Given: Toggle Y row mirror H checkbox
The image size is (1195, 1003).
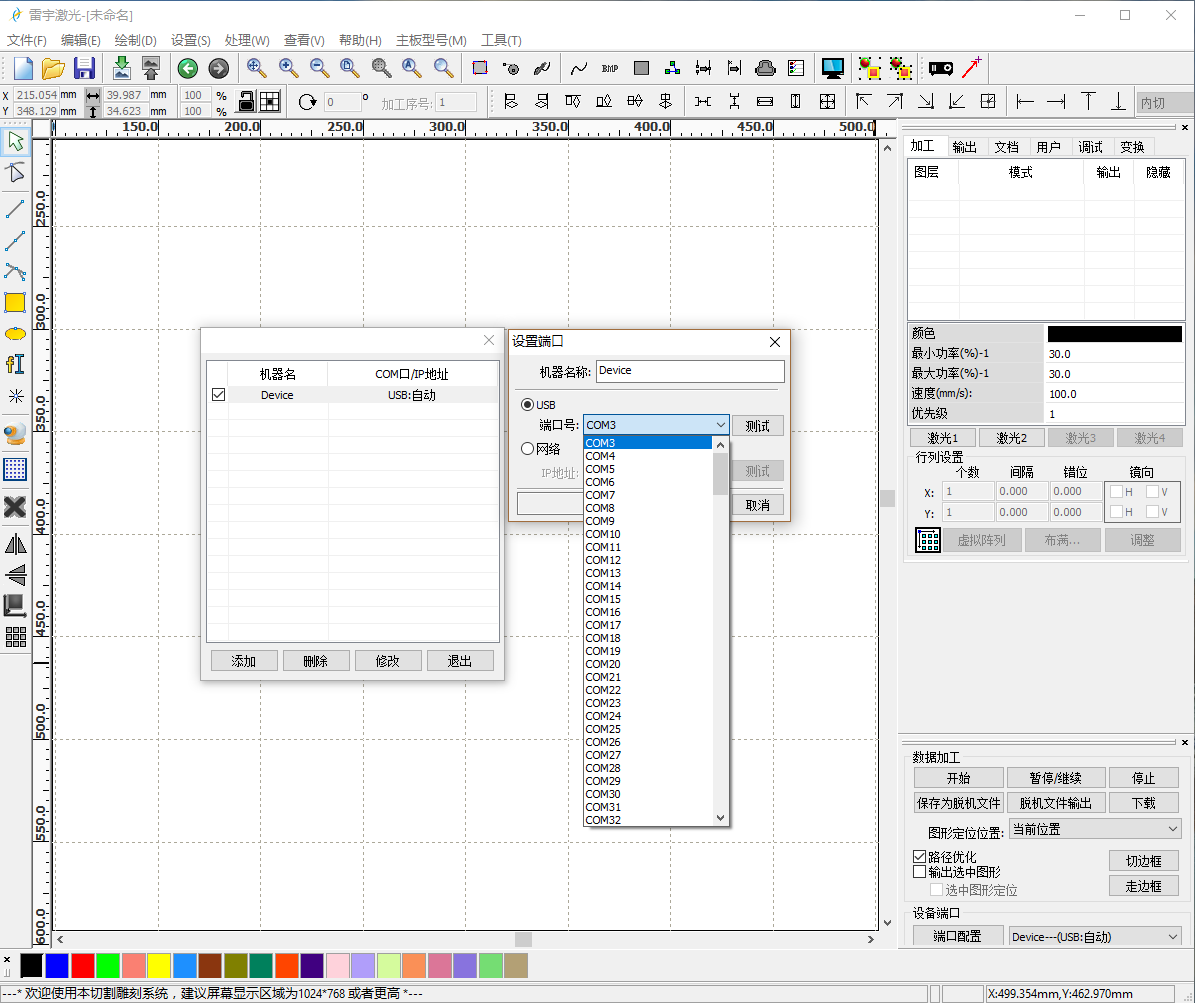Looking at the screenshot, I should 1117,511.
